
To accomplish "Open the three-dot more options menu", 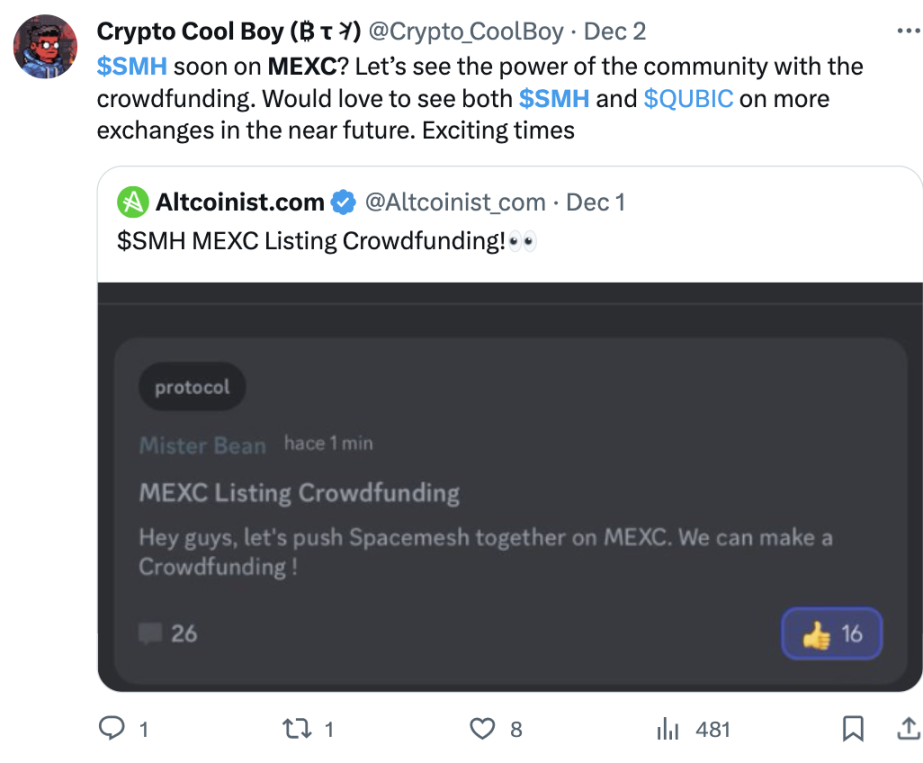I will pyautogui.click(x=905, y=33).
